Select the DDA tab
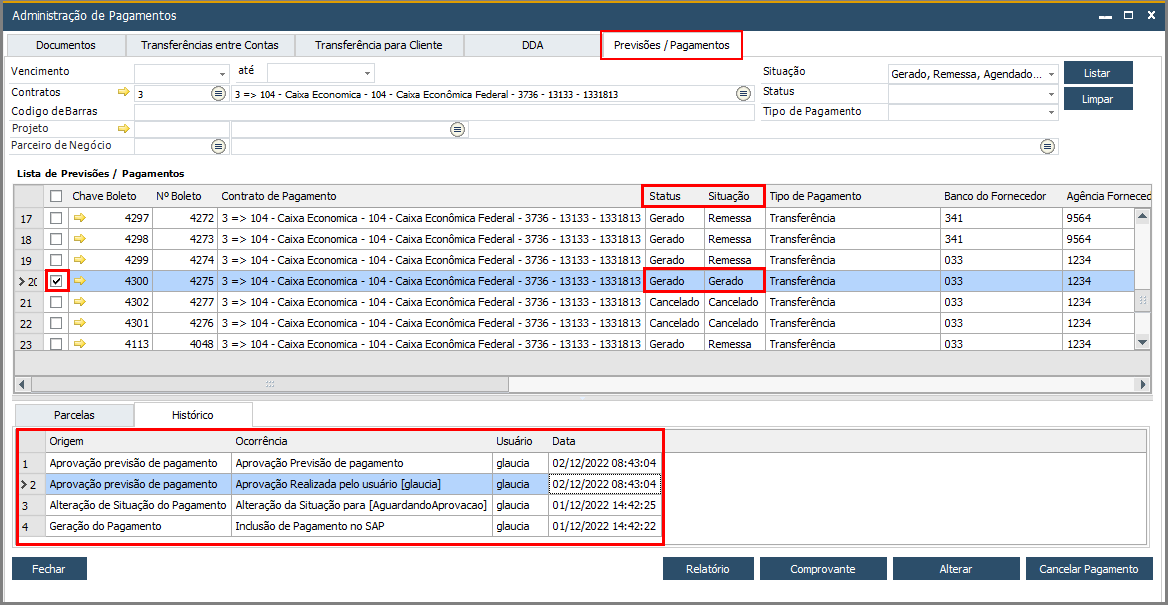The width and height of the screenshot is (1168, 605). click(532, 45)
